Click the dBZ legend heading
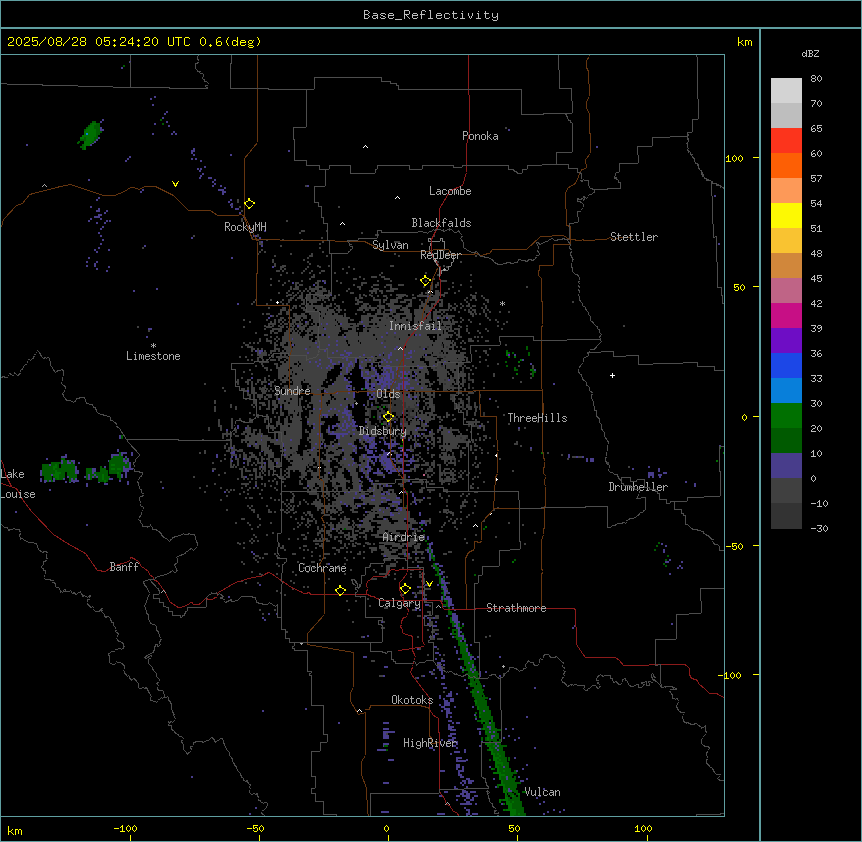 point(810,54)
